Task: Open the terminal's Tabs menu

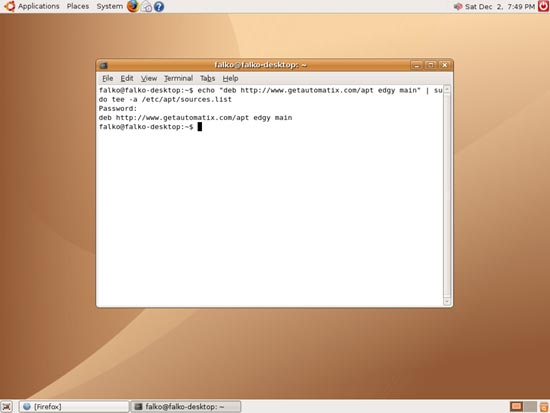Action: click(x=207, y=78)
